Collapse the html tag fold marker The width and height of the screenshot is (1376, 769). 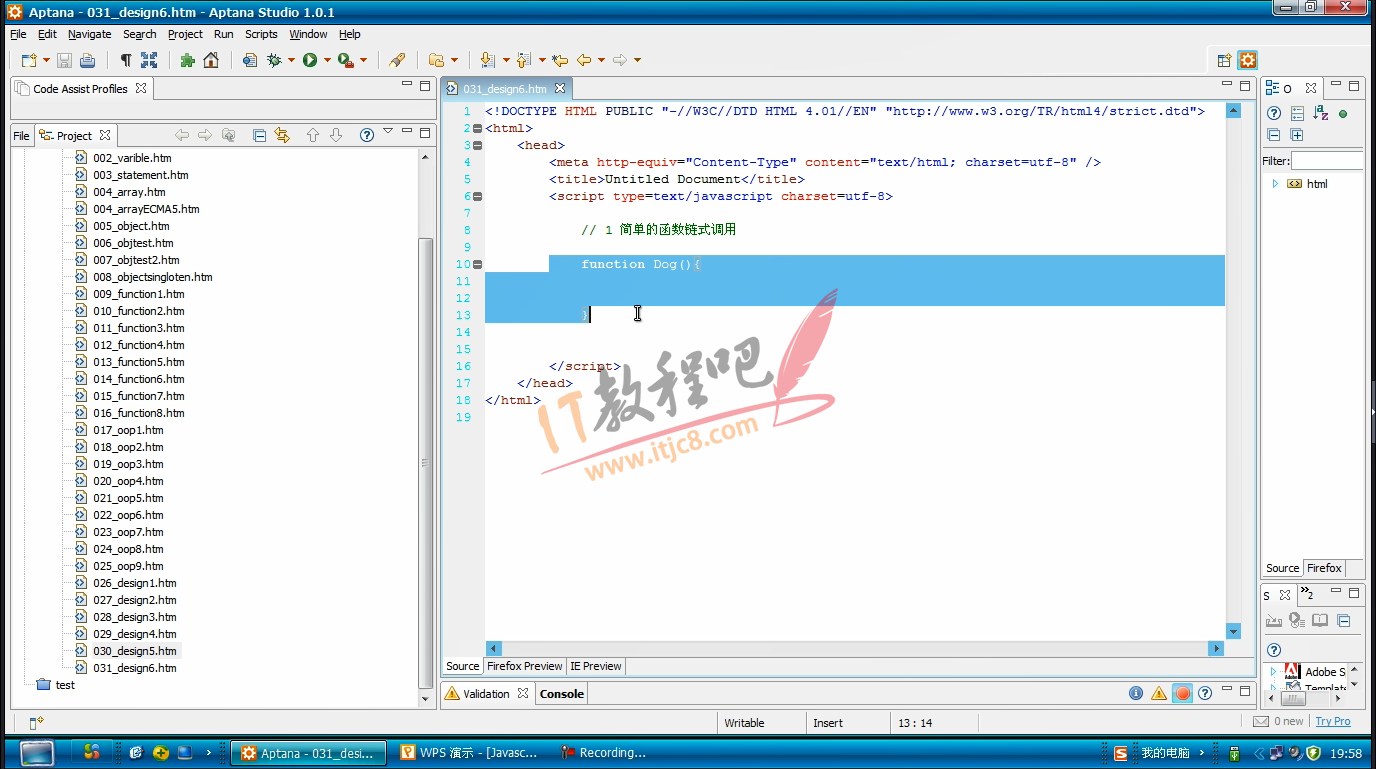[x=477, y=128]
